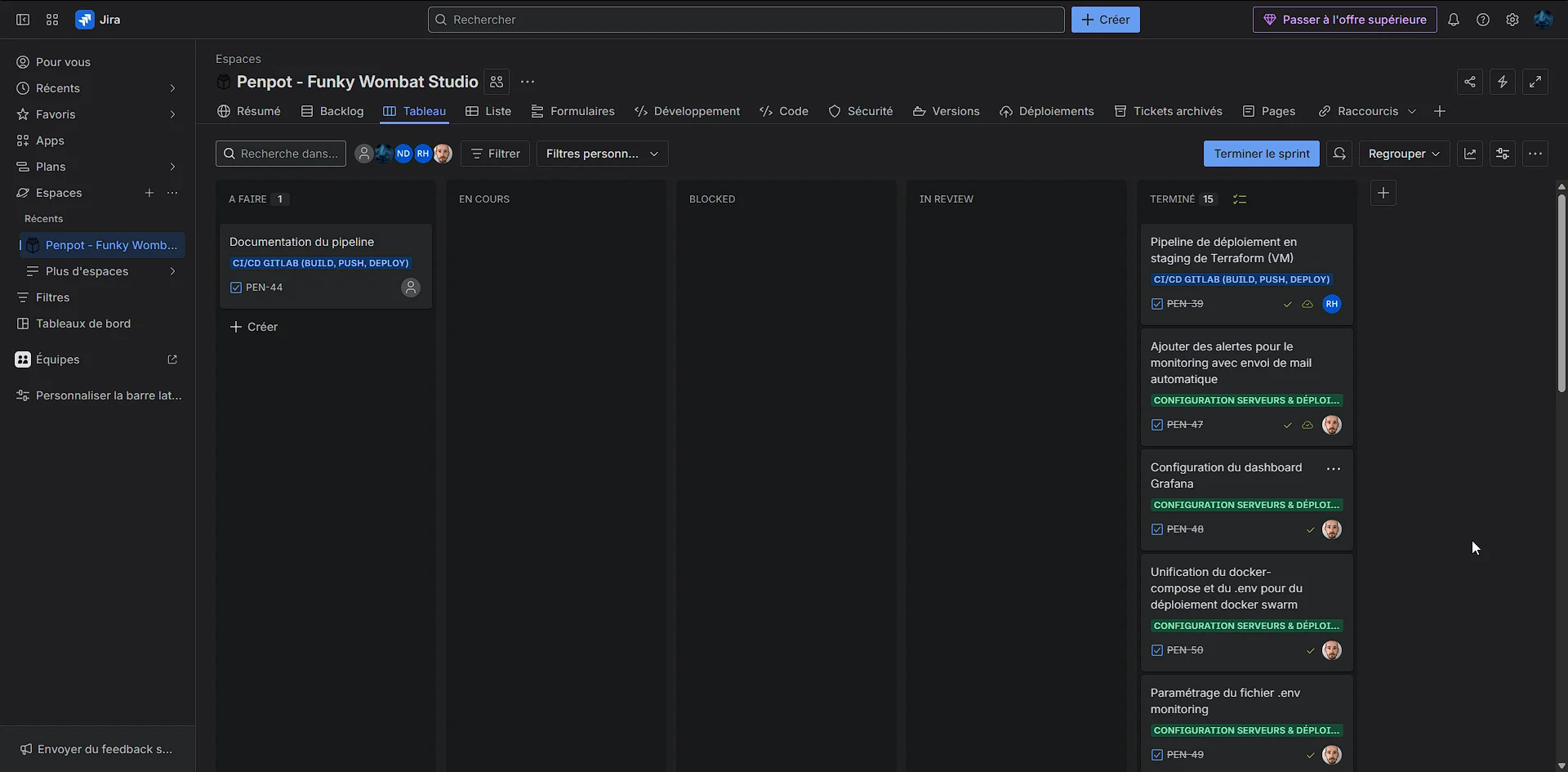Select the Formulaires section

coord(572,111)
